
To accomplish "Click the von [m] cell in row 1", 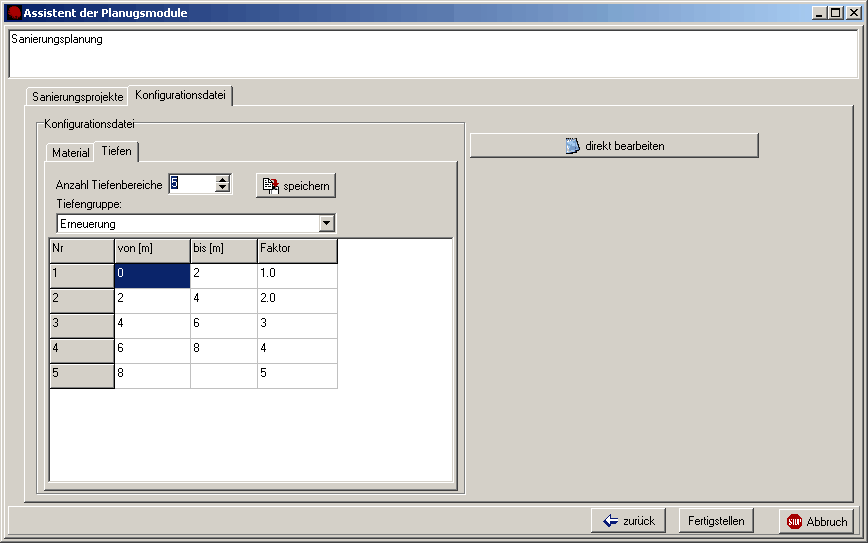I will click(152, 275).
